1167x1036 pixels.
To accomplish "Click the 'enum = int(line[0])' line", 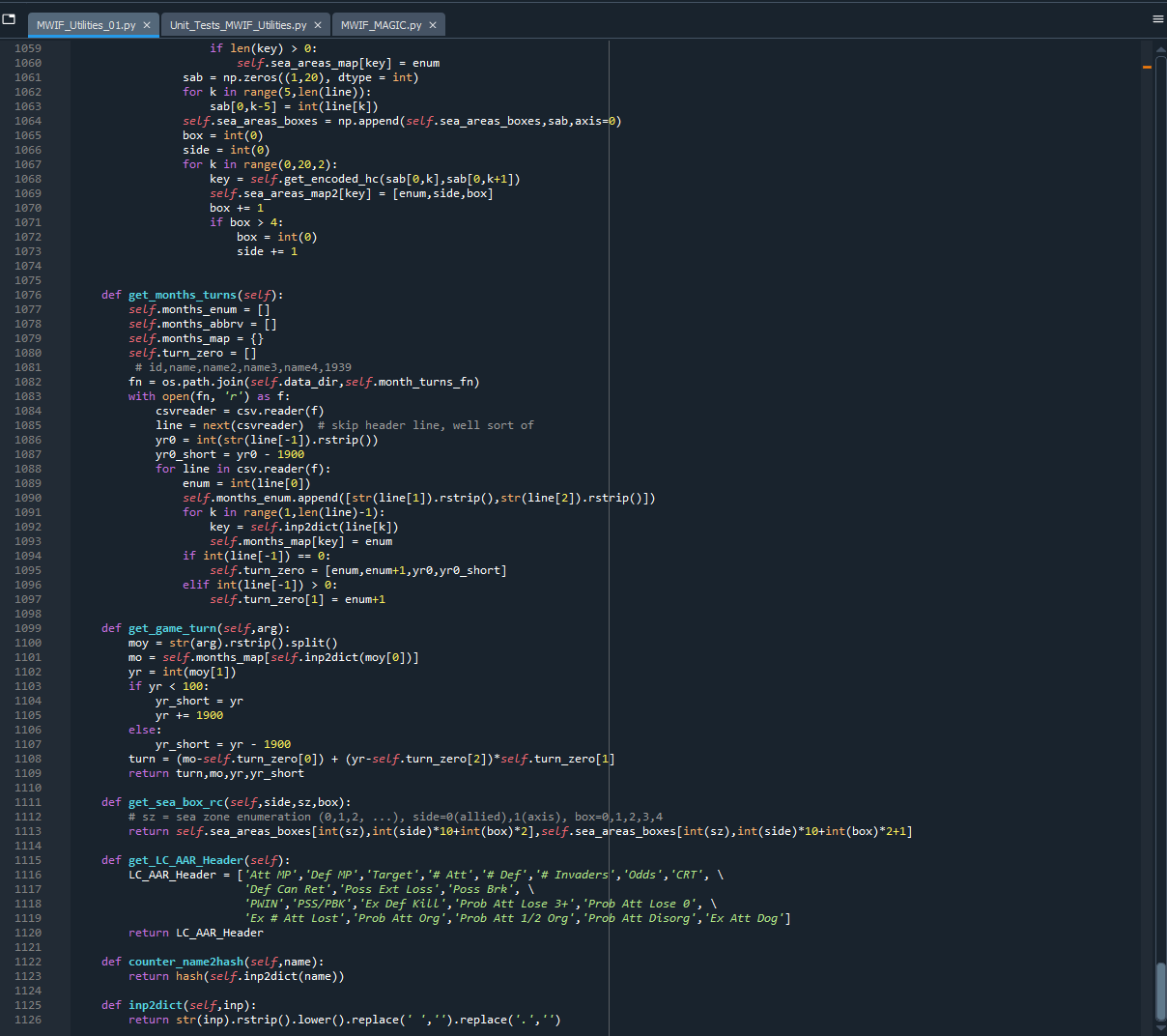I will pos(247,483).
